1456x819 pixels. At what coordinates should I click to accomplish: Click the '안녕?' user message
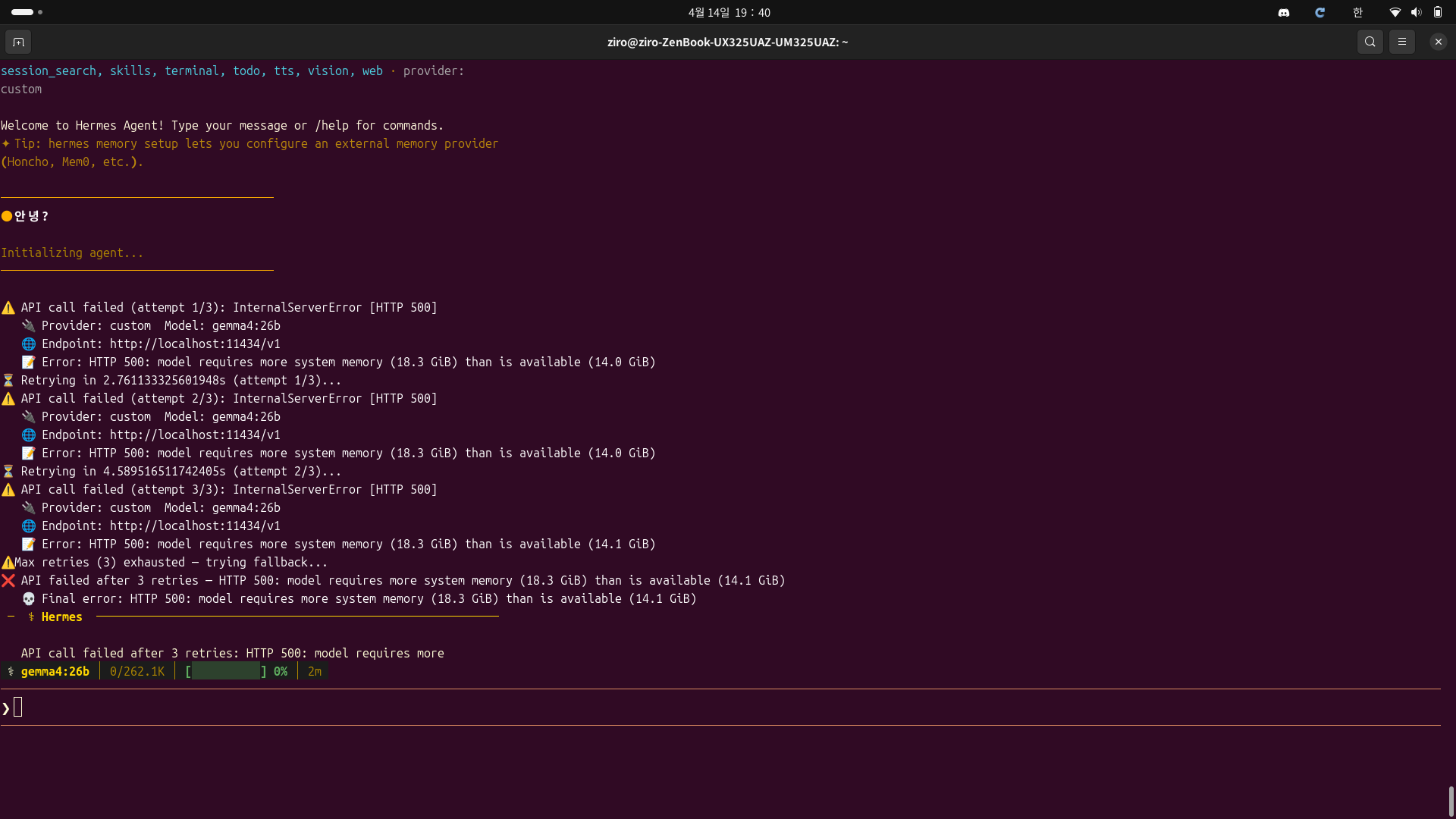pos(31,216)
